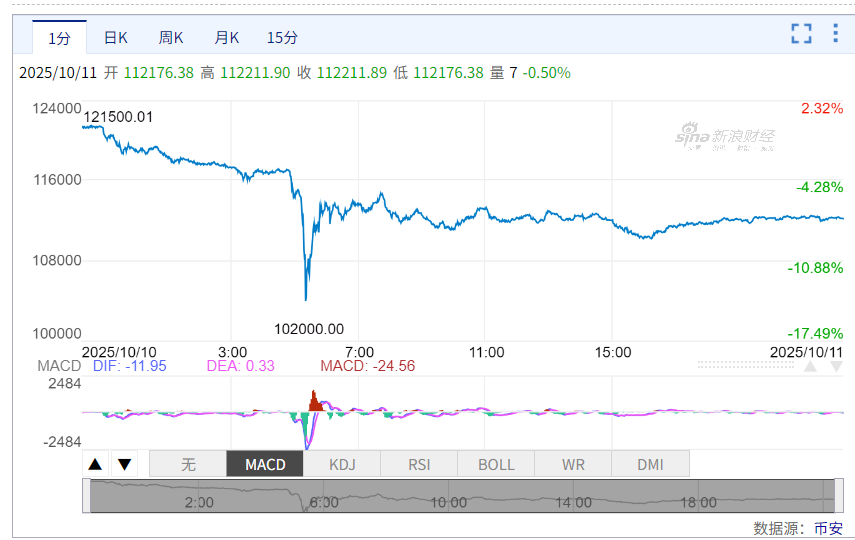
Task: Switch to the 日K chart tab
Action: pos(116,38)
